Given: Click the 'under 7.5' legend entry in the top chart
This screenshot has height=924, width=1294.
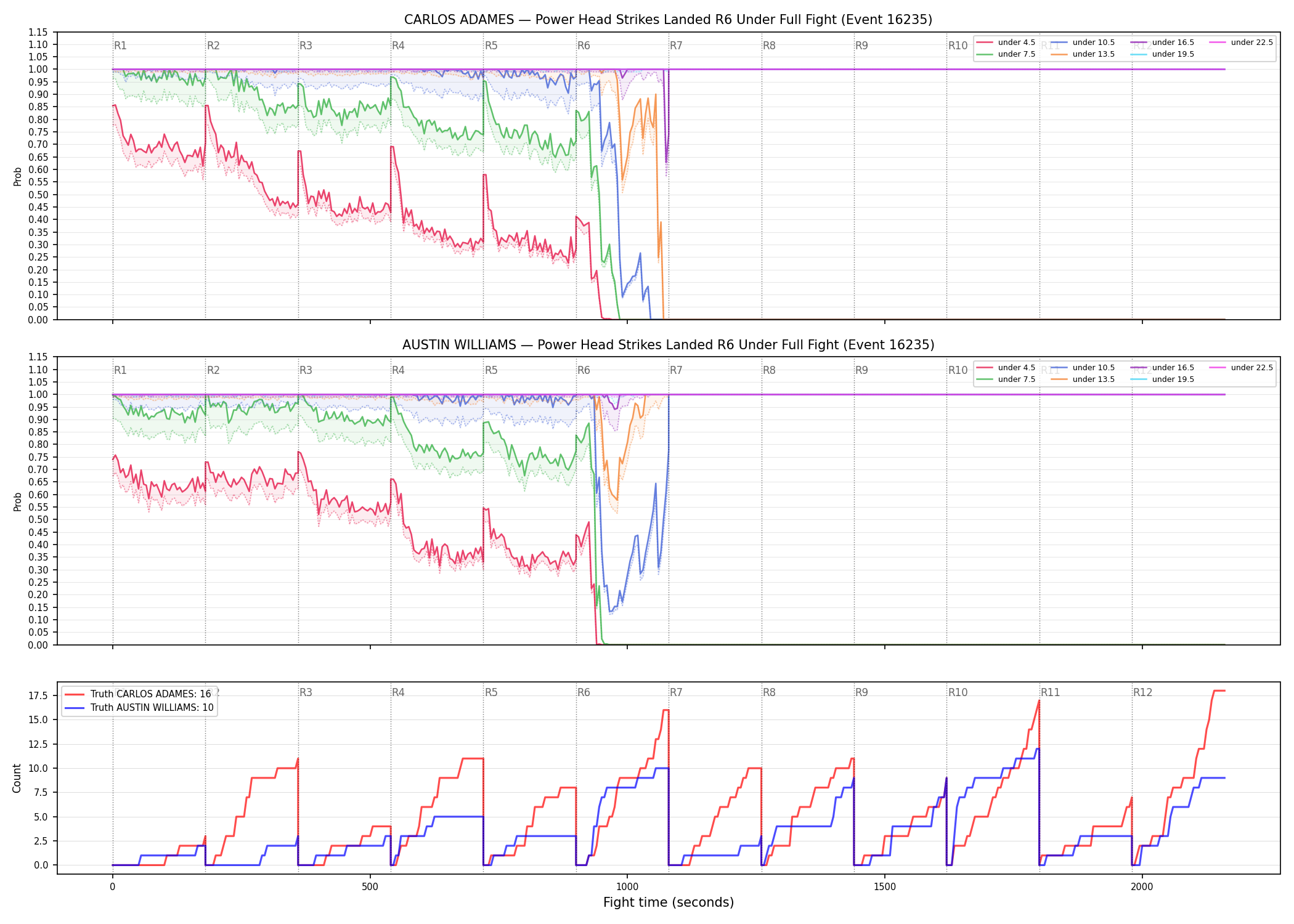Looking at the screenshot, I should 1006,54.
